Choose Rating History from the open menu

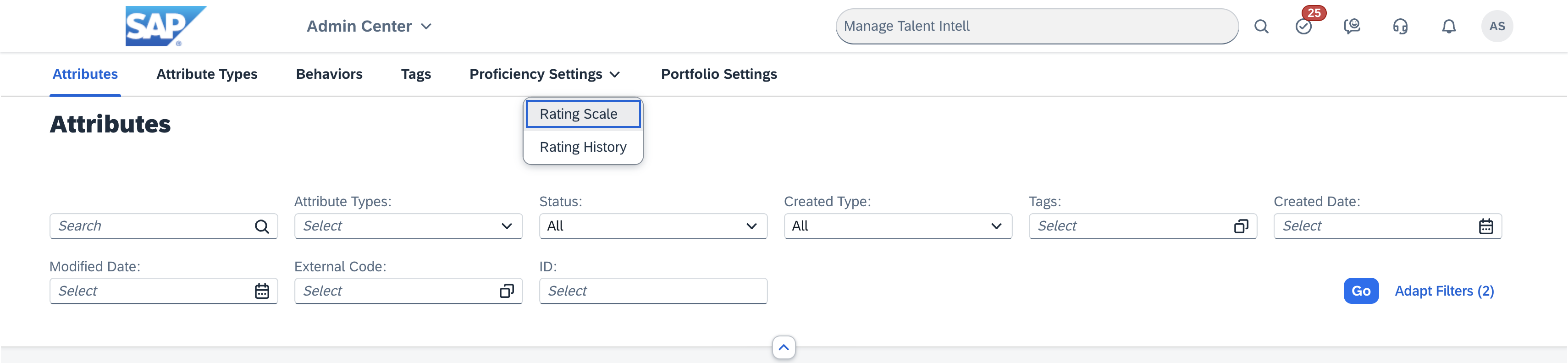[583, 147]
